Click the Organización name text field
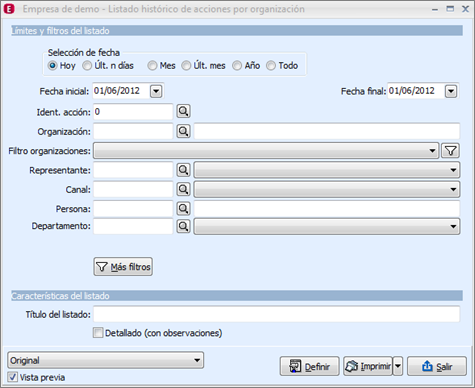The image size is (475, 388). point(327,131)
